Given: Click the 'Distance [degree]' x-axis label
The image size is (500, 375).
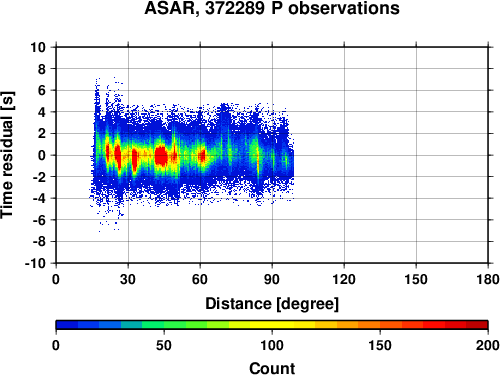Looking at the screenshot, I should tap(272, 304).
